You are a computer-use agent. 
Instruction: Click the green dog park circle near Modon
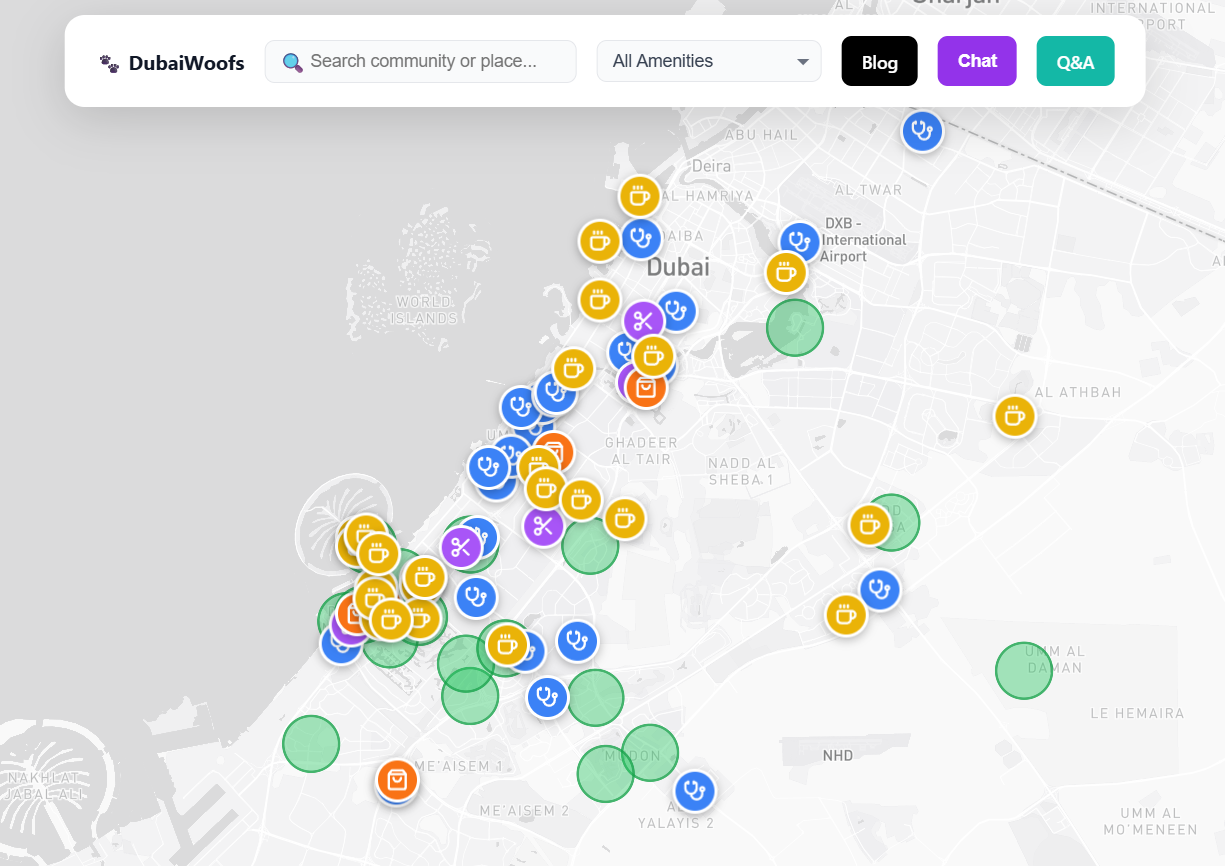(650, 752)
